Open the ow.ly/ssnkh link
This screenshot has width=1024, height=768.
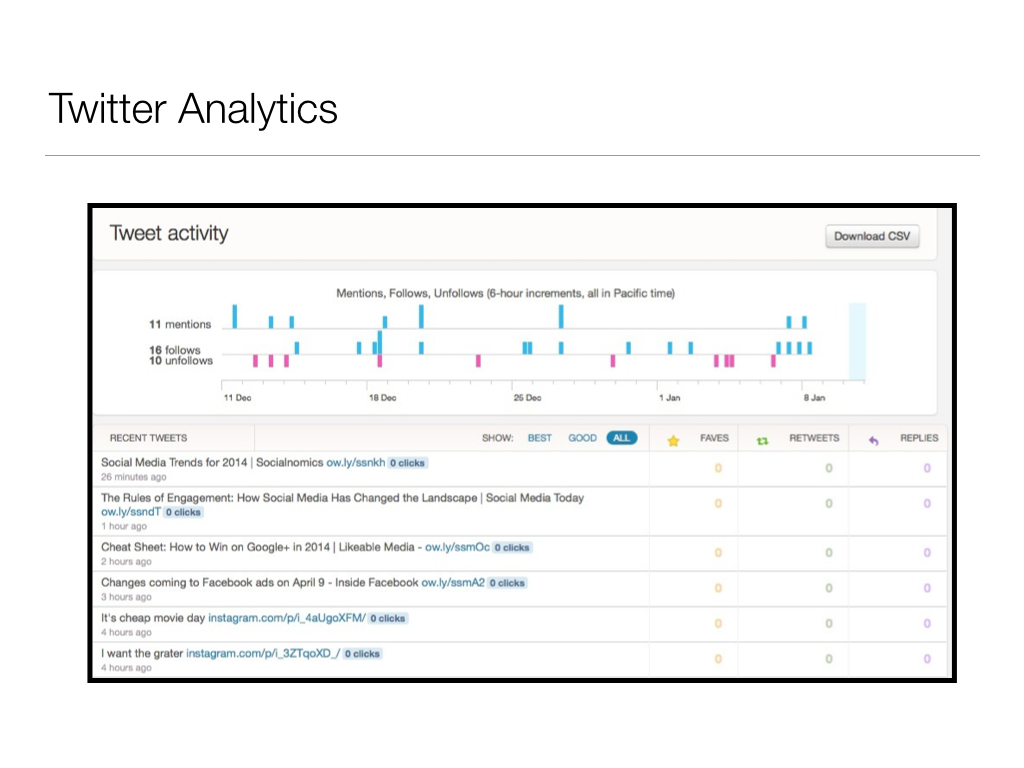pyautogui.click(x=355, y=463)
